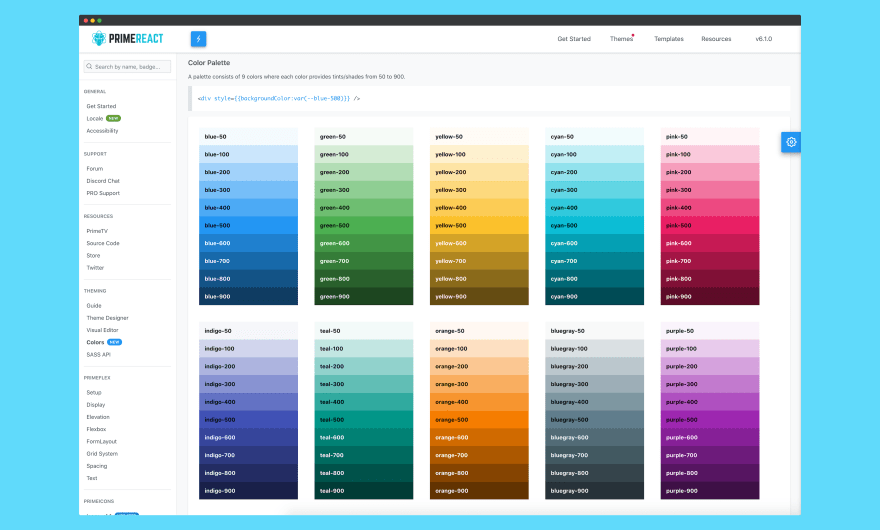Open the Resources top menu
This screenshot has width=880, height=530.
[x=716, y=39]
